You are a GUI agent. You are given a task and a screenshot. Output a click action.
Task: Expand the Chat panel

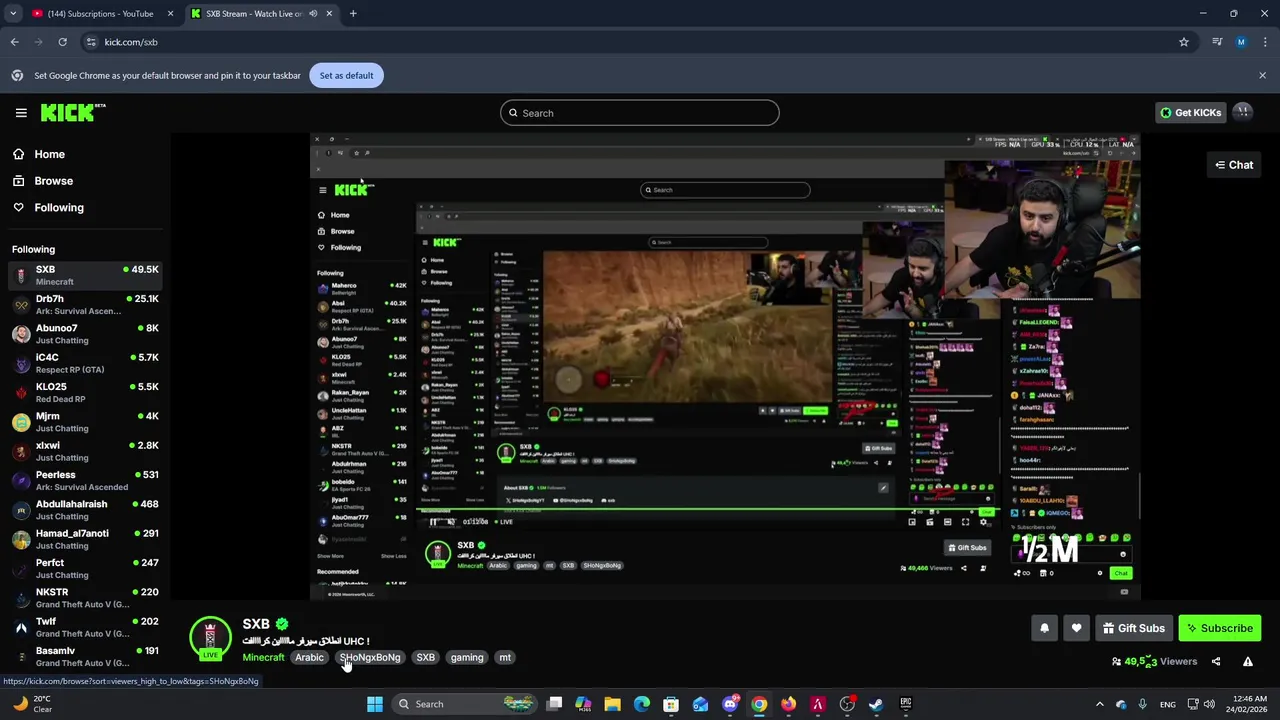[1234, 165]
